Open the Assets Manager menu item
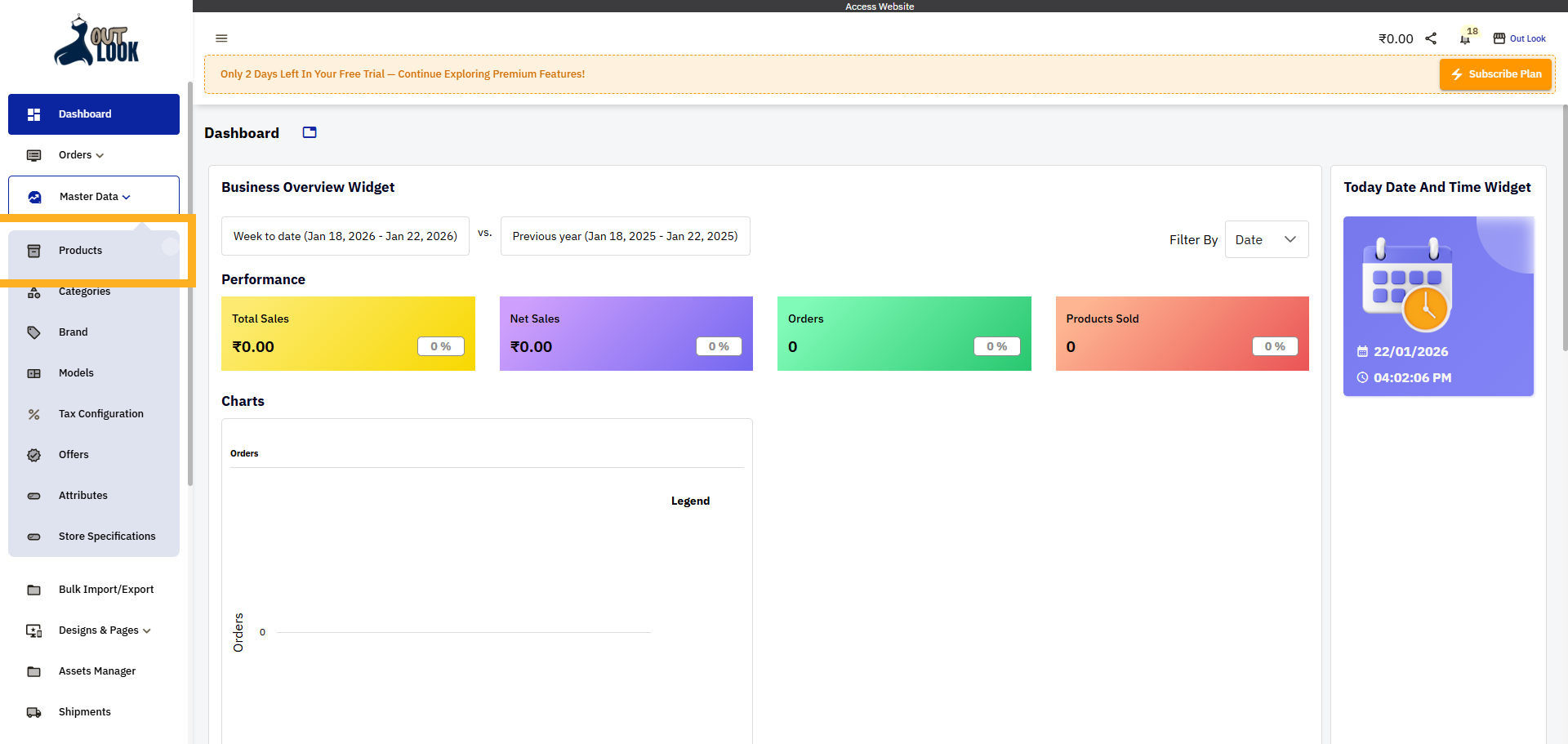The width and height of the screenshot is (1568, 744). pos(96,670)
